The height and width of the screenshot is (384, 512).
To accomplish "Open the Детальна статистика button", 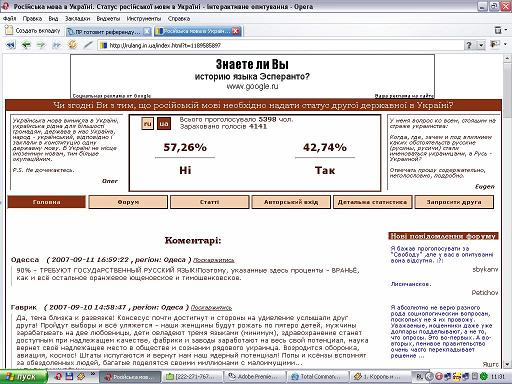I will 372,202.
